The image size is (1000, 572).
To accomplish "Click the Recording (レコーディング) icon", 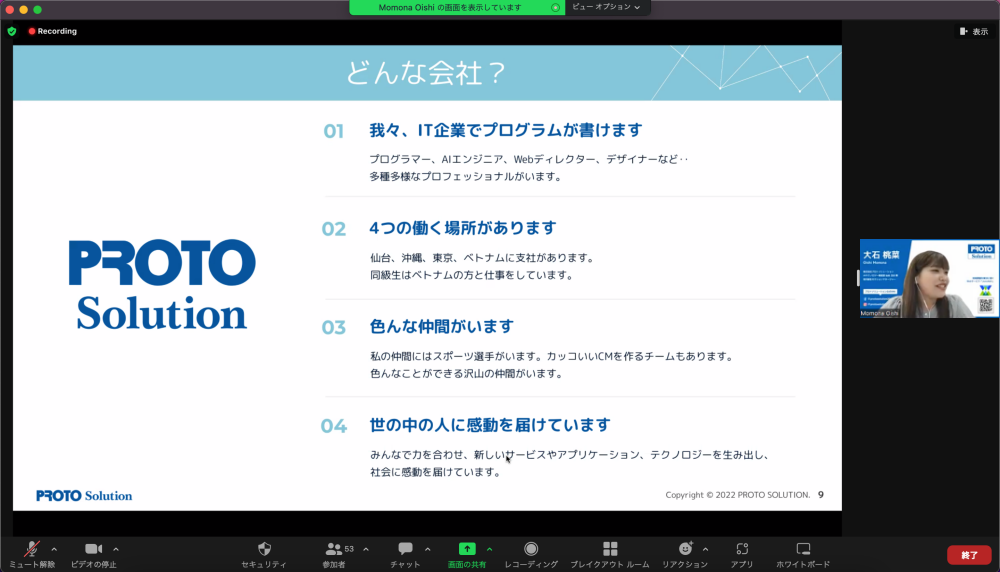I will pos(531,549).
